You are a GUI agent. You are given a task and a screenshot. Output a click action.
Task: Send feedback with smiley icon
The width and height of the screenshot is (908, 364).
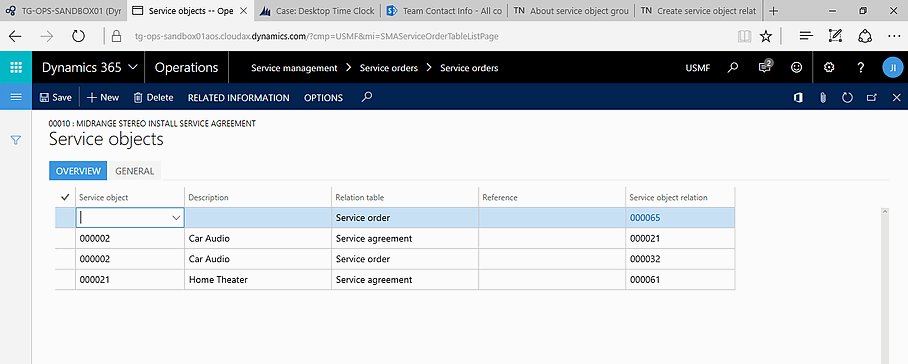[797, 68]
